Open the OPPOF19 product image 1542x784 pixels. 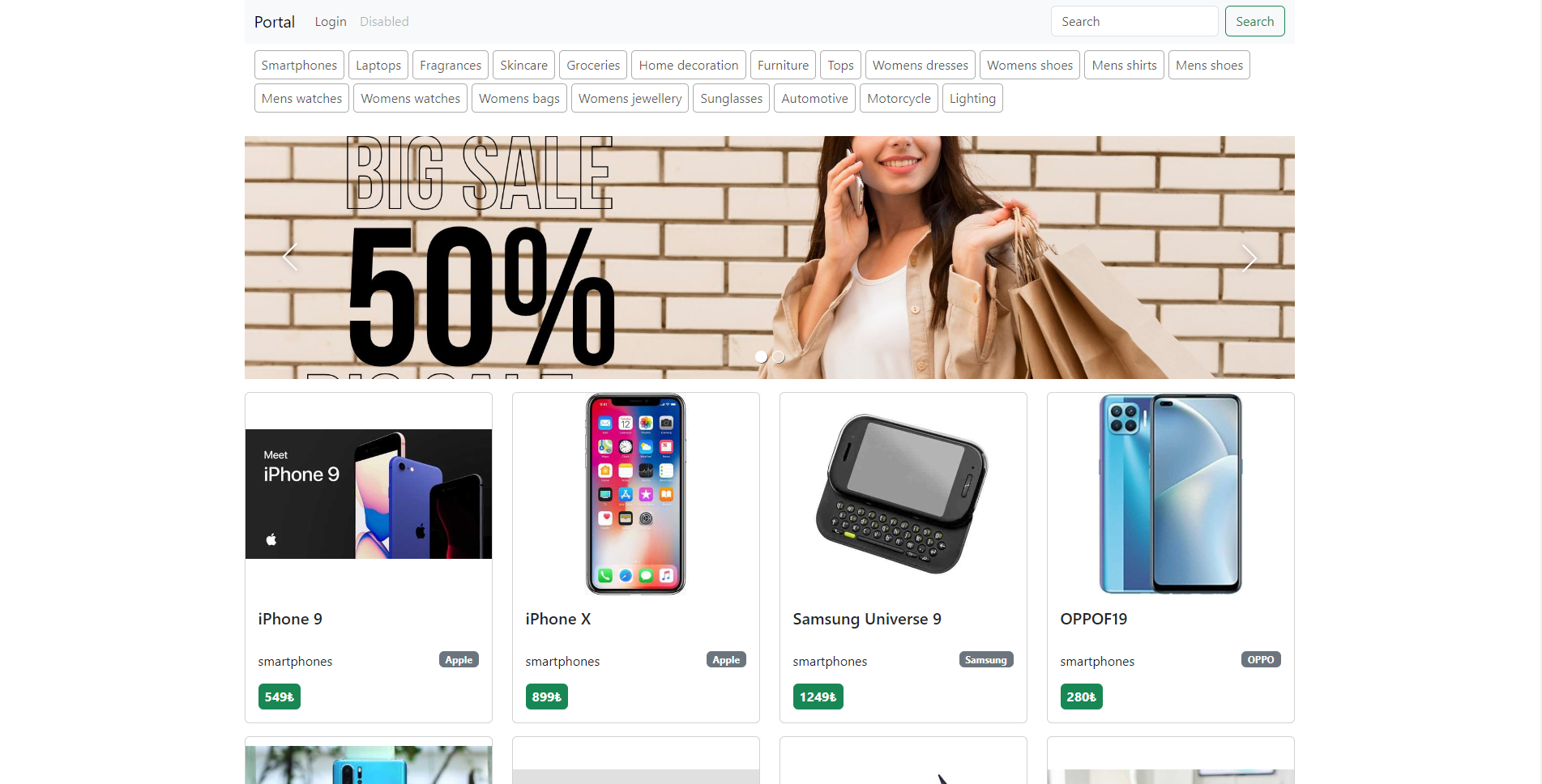coord(1171,494)
